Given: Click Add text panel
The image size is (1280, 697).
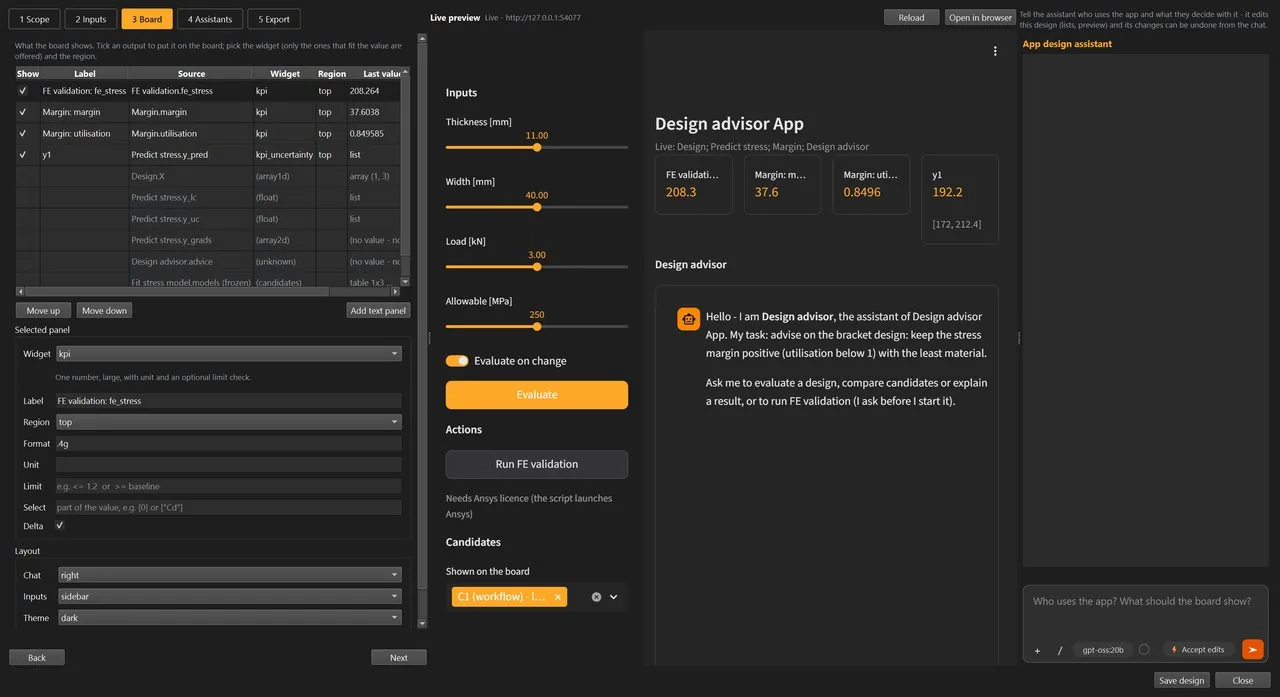Looking at the screenshot, I should point(378,310).
